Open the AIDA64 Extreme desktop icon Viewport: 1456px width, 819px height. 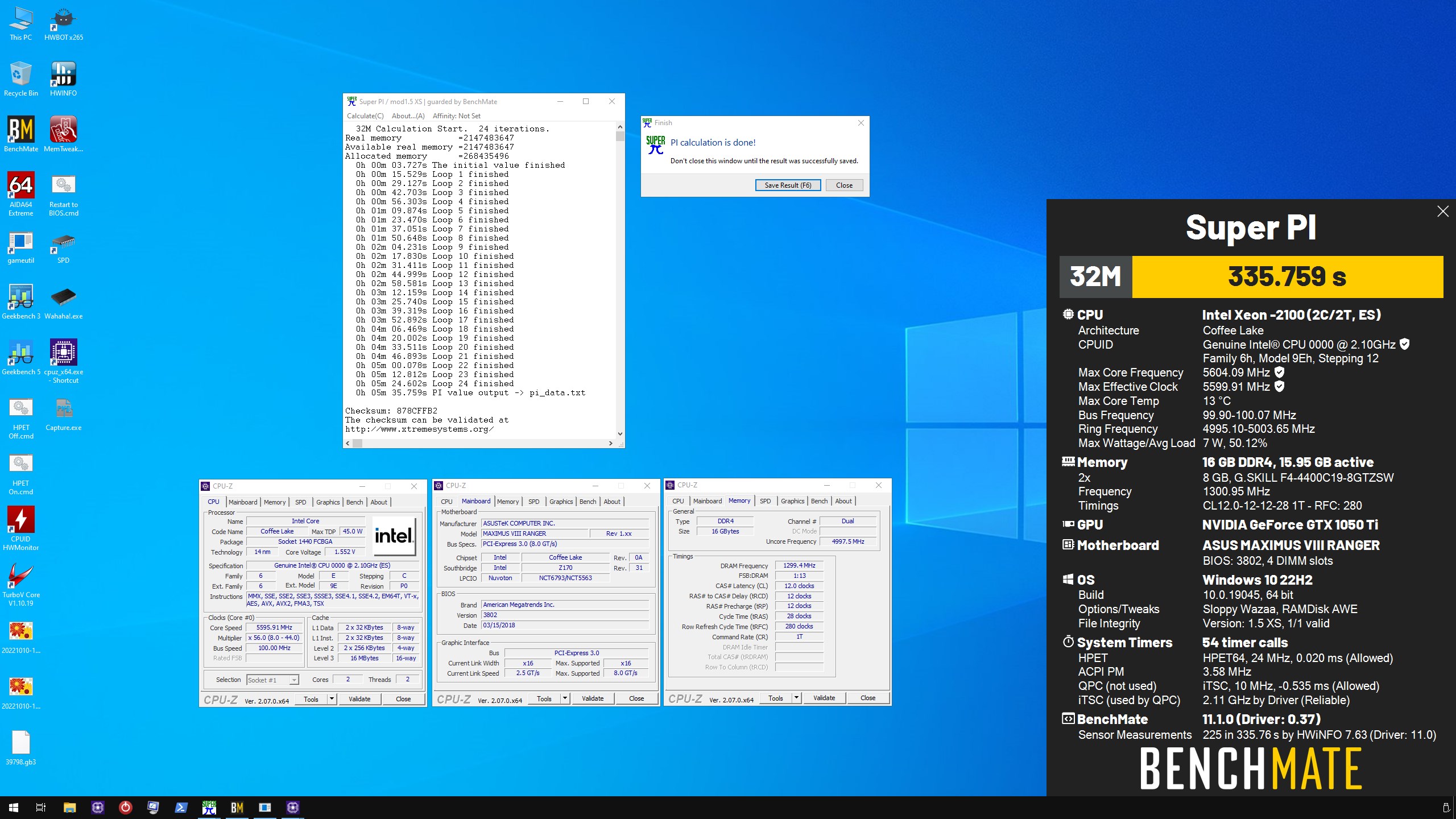[20, 195]
